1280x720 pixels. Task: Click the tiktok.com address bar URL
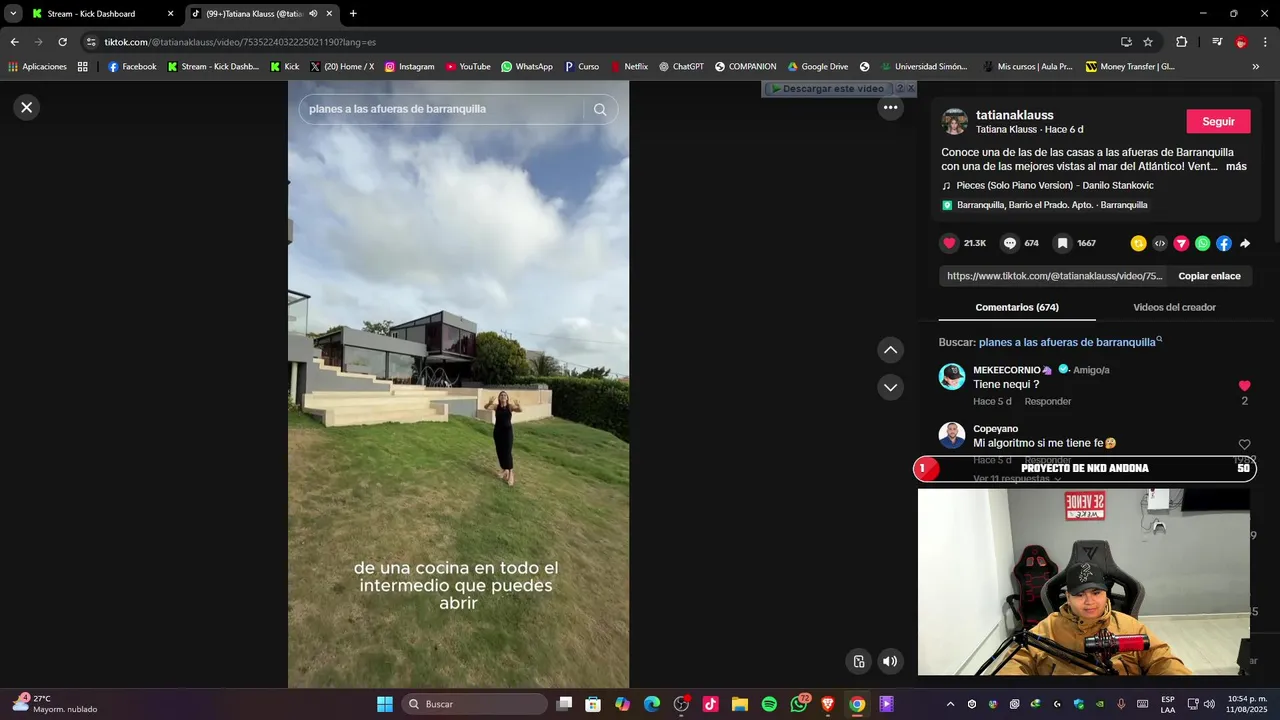tap(240, 42)
